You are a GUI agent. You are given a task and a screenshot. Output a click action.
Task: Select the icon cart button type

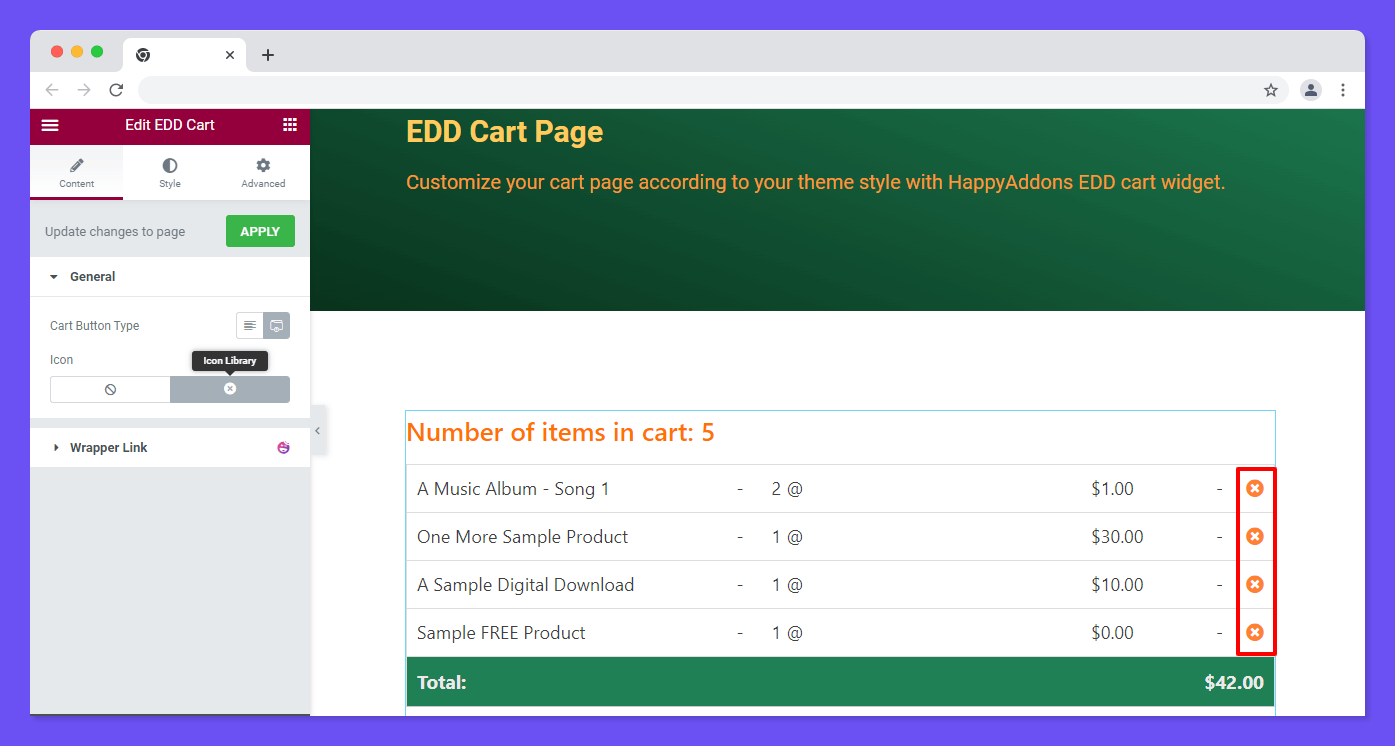pos(277,326)
